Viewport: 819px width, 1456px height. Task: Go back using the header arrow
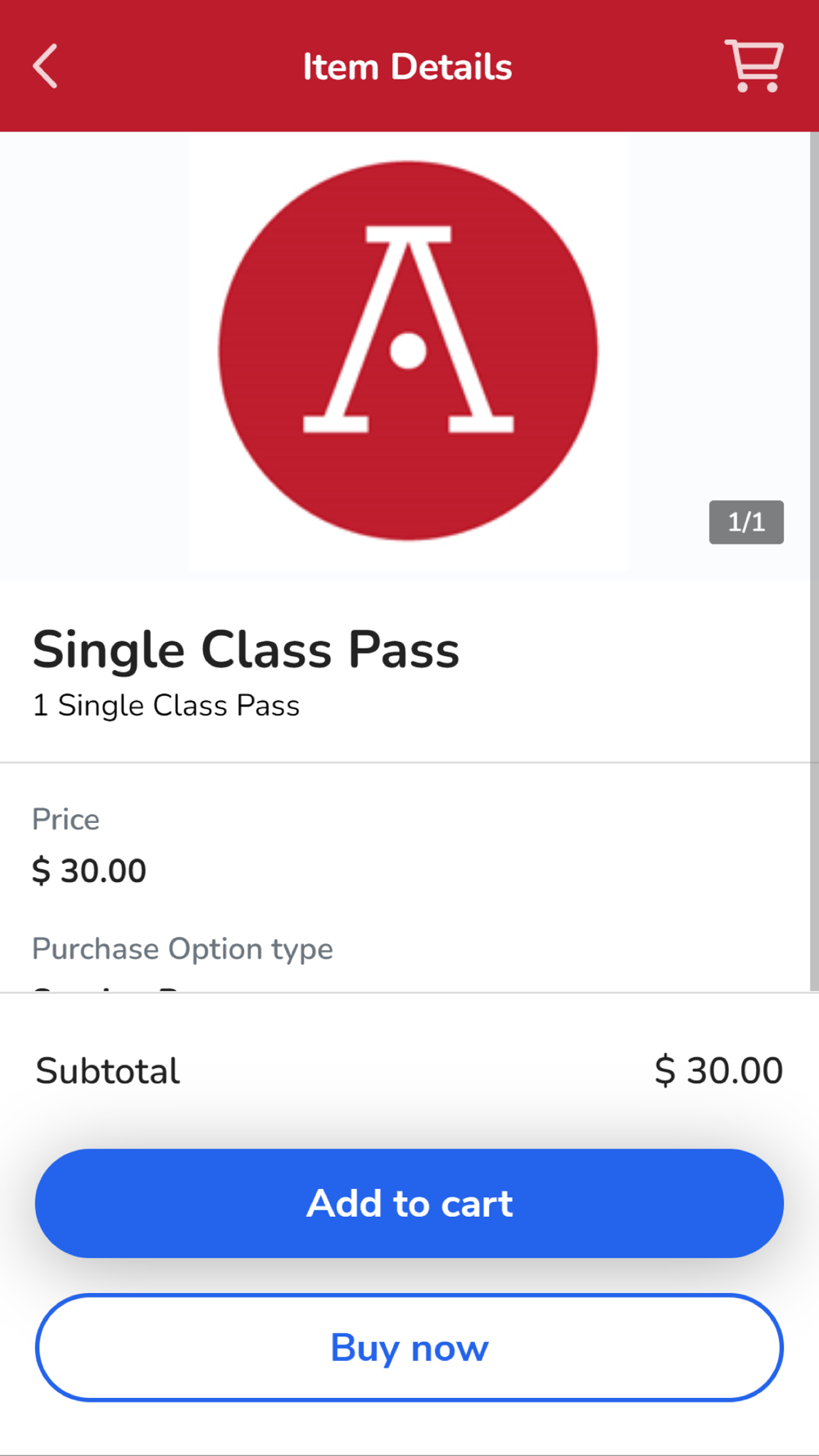tap(46, 66)
